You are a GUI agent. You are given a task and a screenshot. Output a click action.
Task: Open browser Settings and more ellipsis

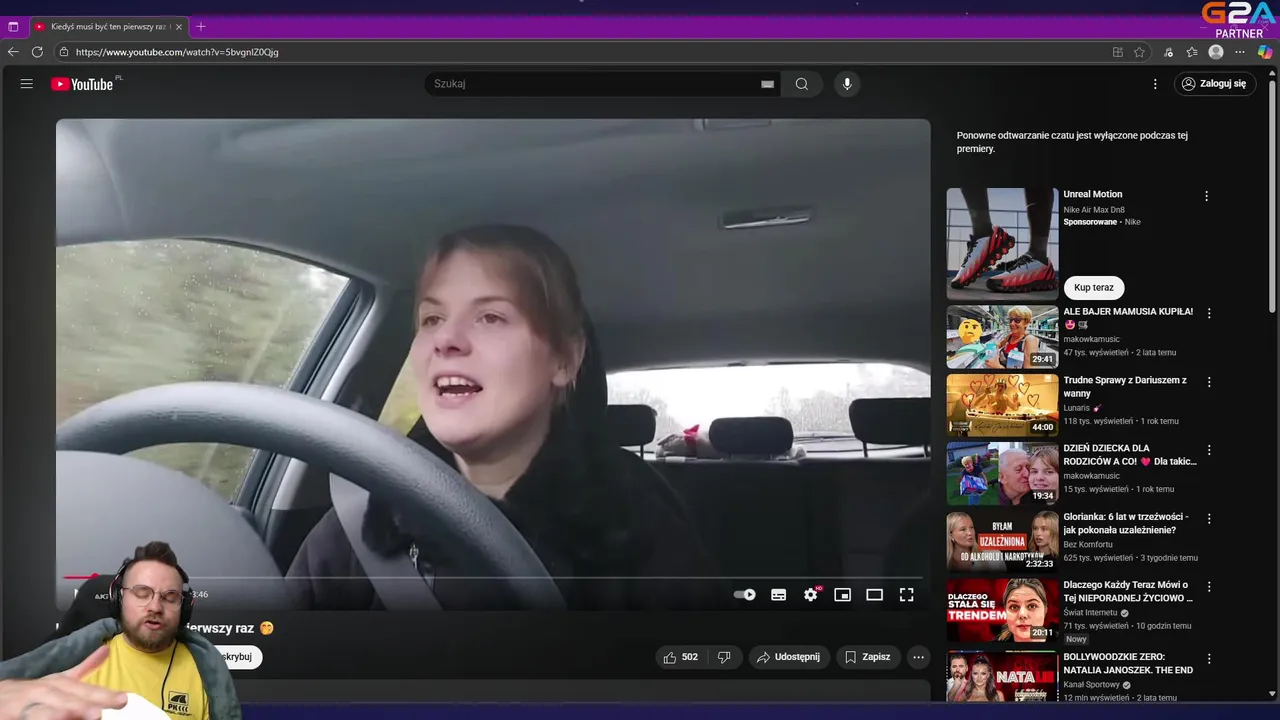click(x=1240, y=52)
